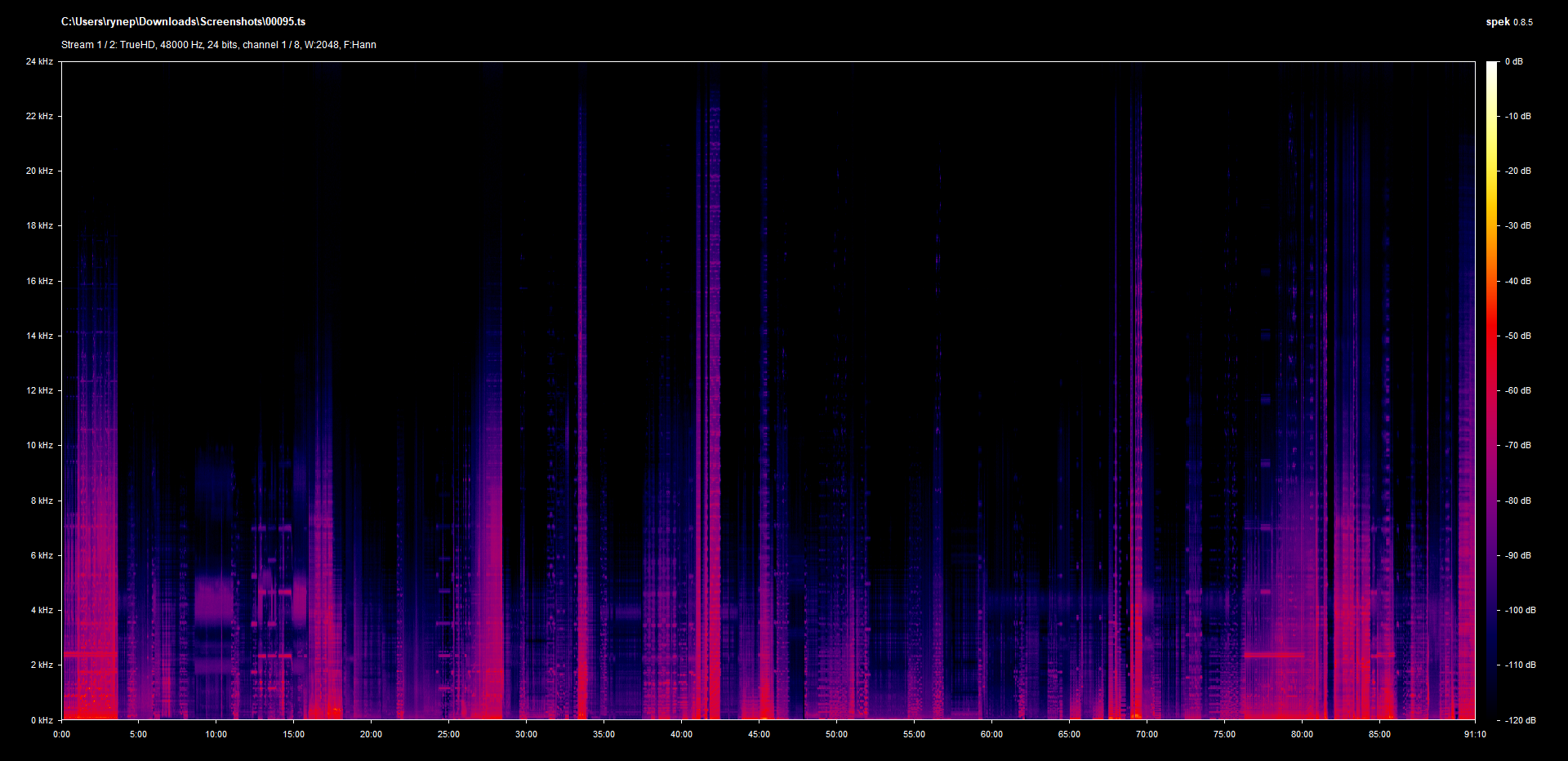The width and height of the screenshot is (1568, 761).
Task: Click the 0 dB scale label
Action: [1514, 62]
